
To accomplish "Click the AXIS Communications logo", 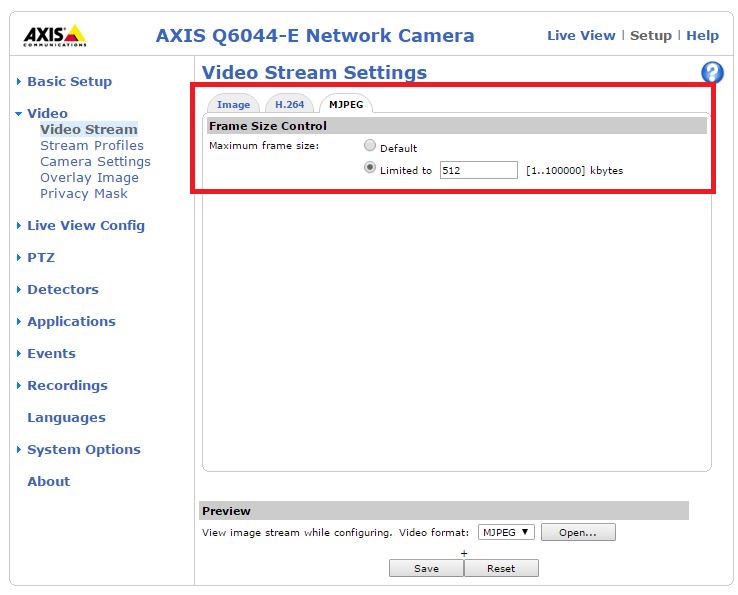I will (x=55, y=35).
